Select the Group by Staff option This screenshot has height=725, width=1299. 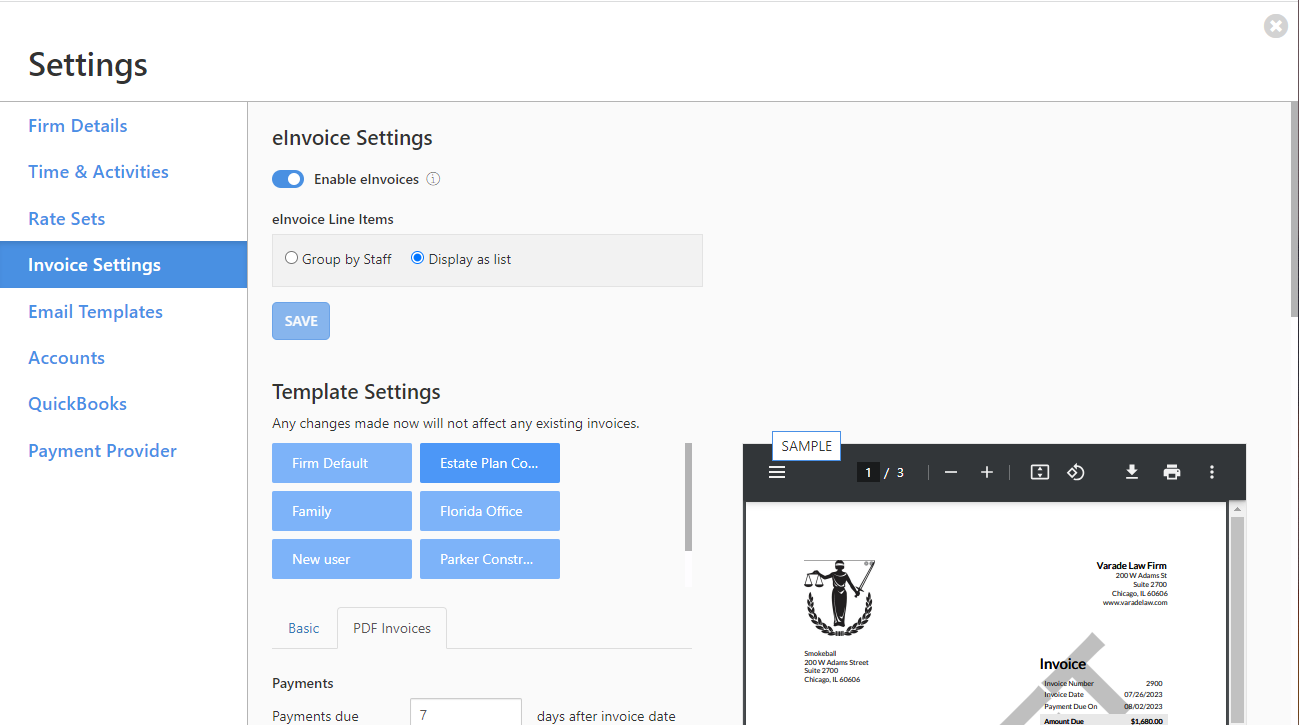(x=291, y=258)
